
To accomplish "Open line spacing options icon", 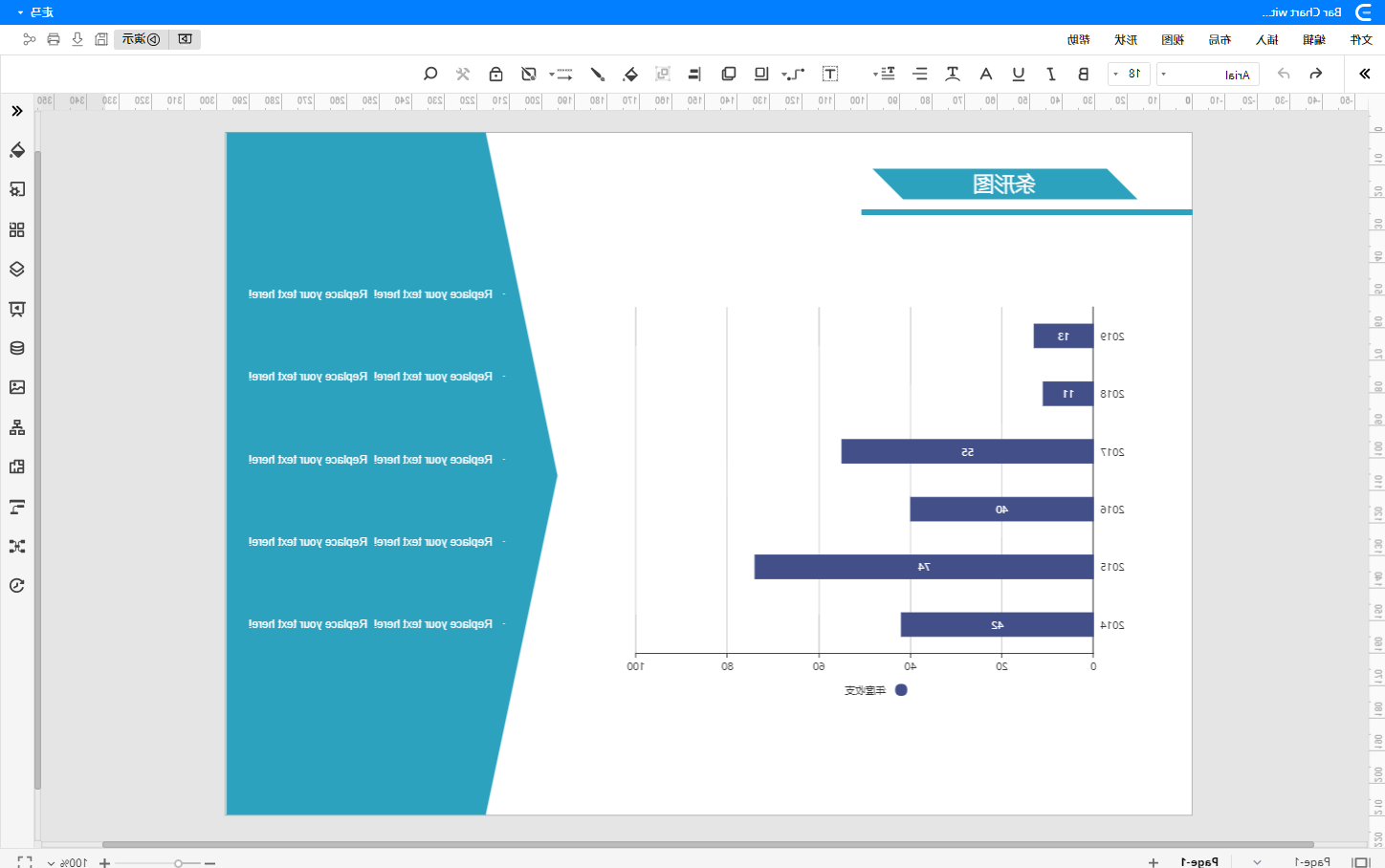I will [920, 74].
